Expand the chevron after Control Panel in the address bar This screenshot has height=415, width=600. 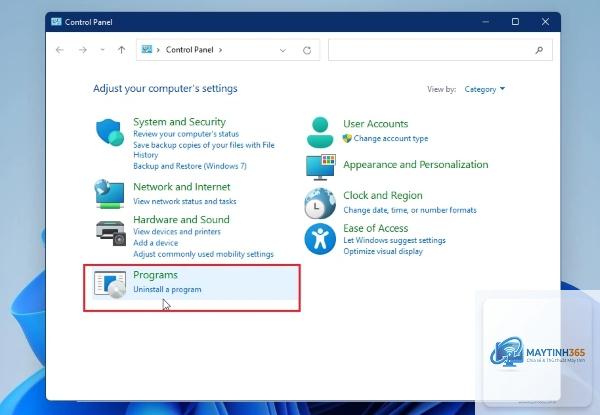pos(220,50)
